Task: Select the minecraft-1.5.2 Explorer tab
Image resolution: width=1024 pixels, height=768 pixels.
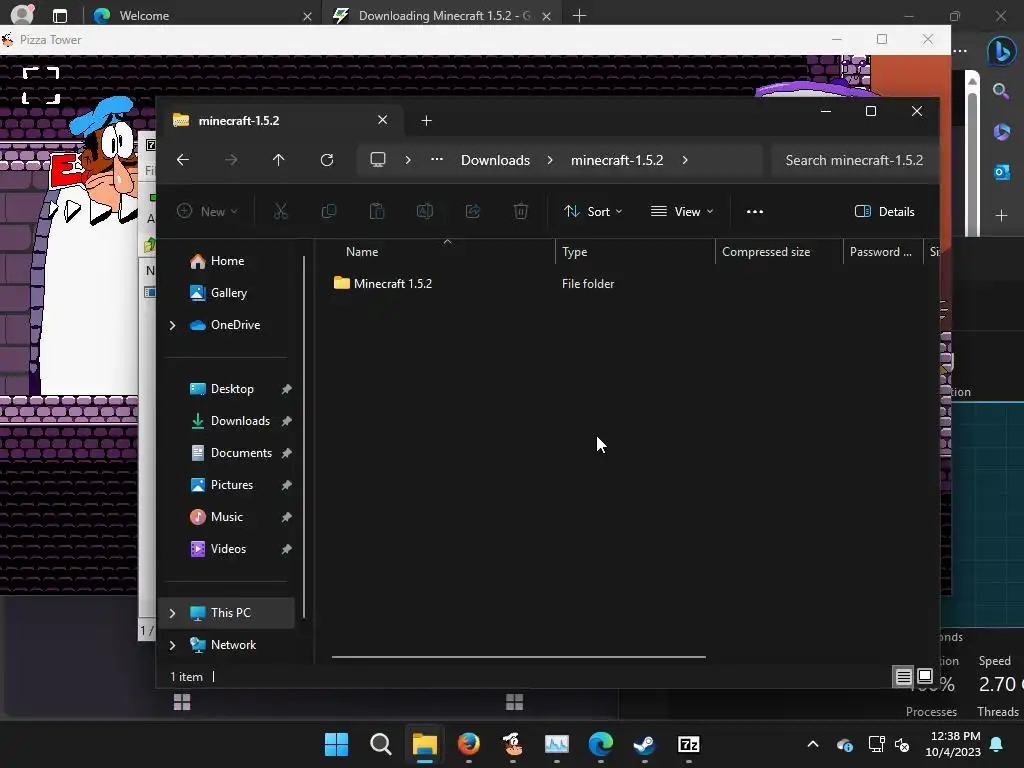Action: pyautogui.click(x=281, y=120)
